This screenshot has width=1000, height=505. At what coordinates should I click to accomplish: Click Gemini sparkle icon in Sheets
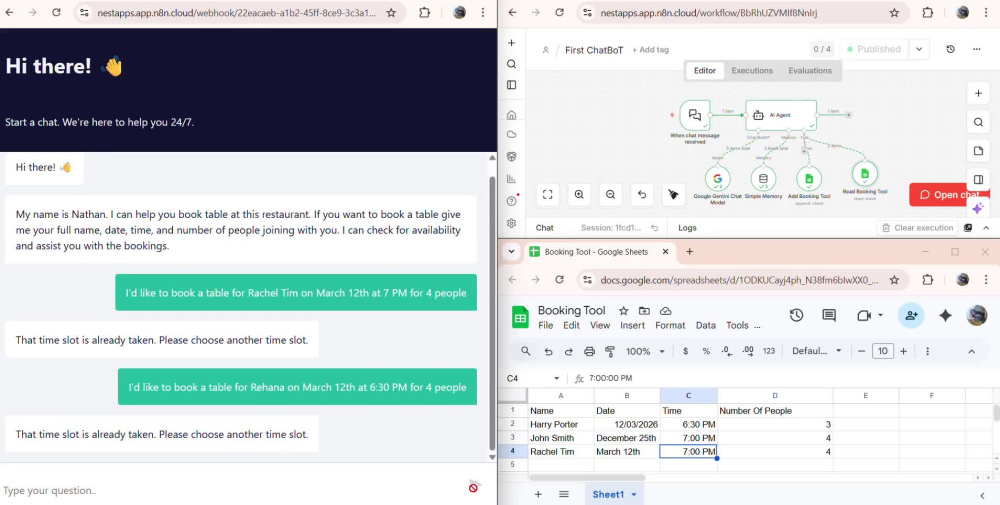tap(945, 315)
